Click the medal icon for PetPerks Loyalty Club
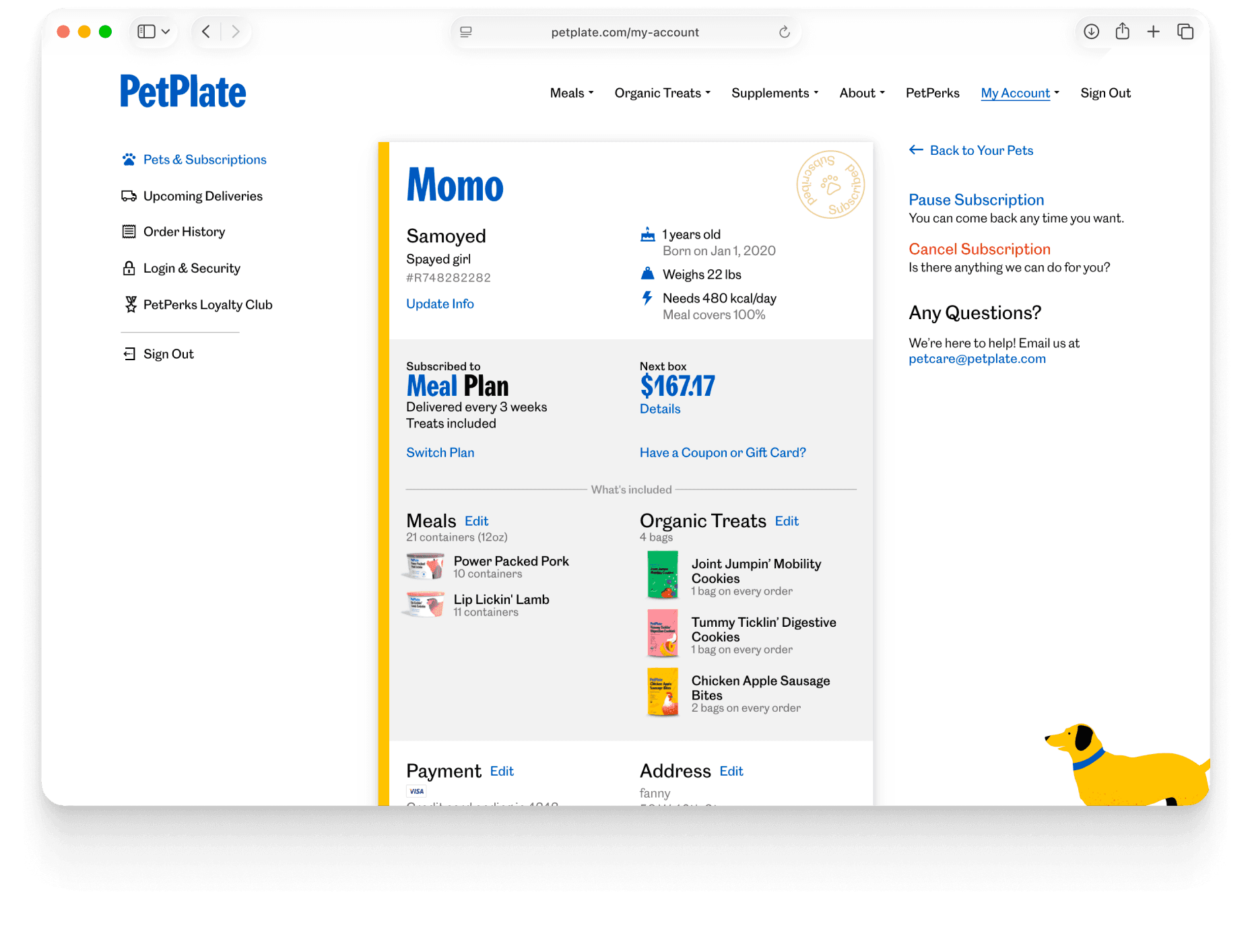Viewport: 1252px width, 952px height. pos(131,304)
